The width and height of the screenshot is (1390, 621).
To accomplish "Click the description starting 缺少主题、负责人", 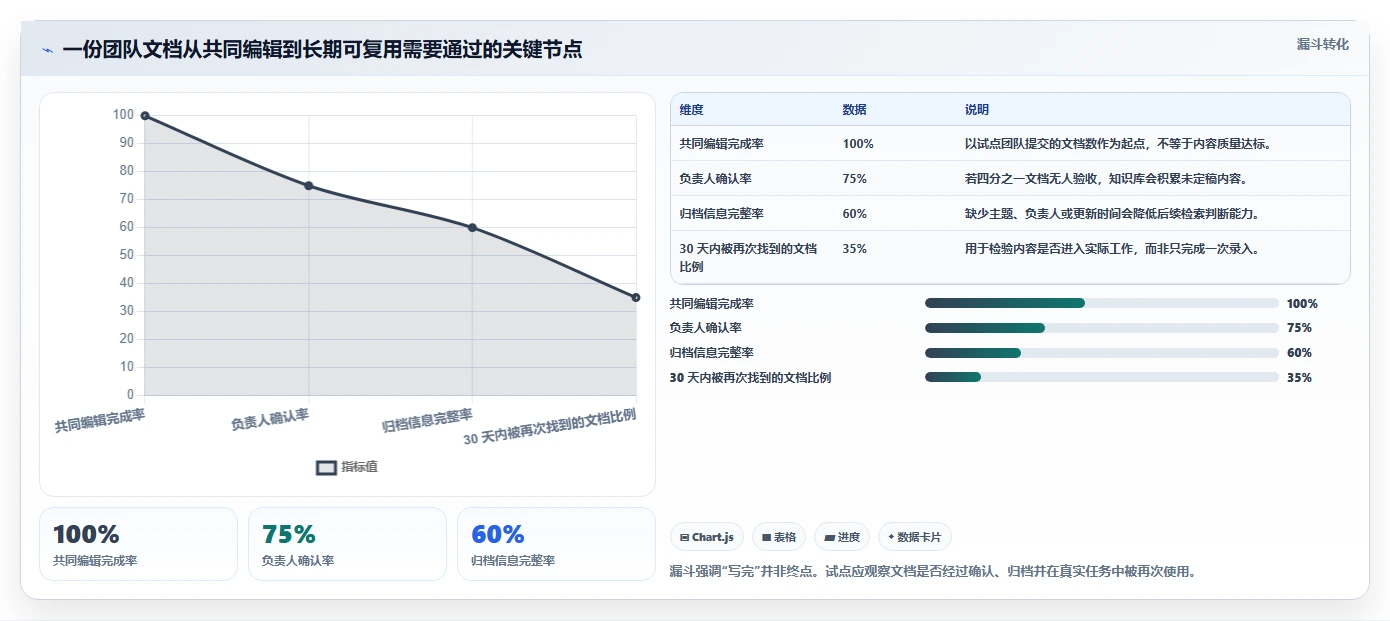I will [1112, 214].
